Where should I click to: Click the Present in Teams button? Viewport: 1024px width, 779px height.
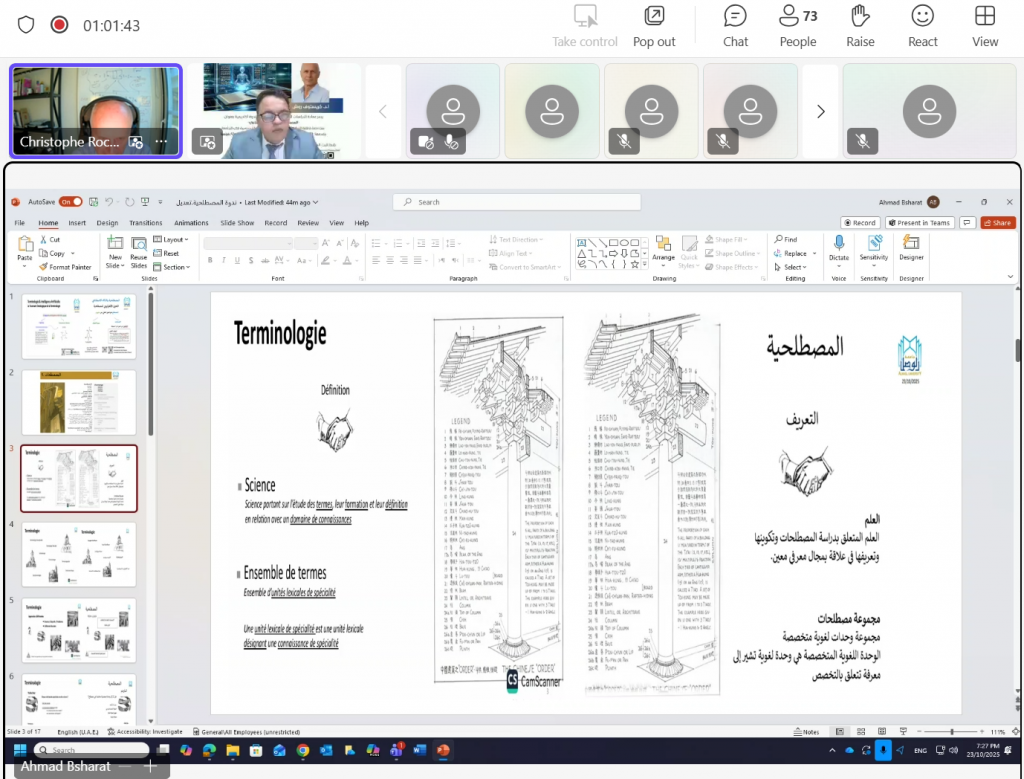pos(919,223)
